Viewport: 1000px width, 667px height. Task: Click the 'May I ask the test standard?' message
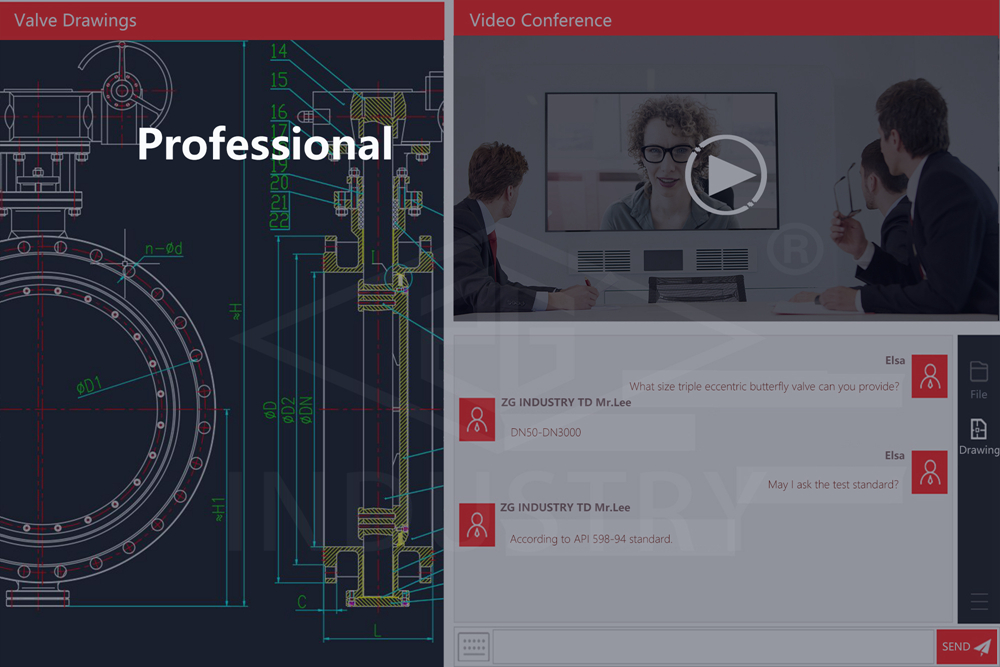click(832, 484)
